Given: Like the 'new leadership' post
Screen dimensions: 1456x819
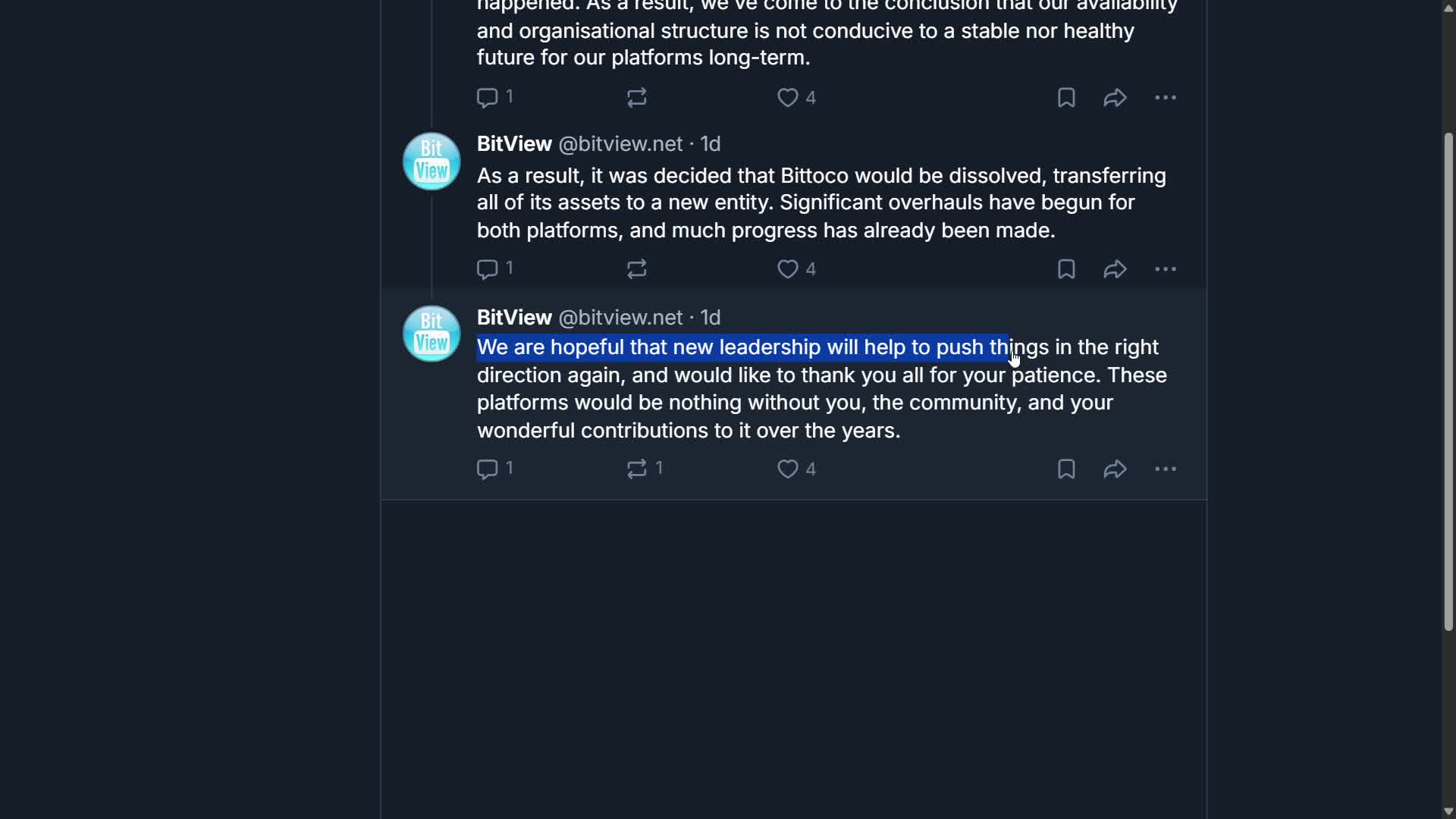Looking at the screenshot, I should 788,469.
